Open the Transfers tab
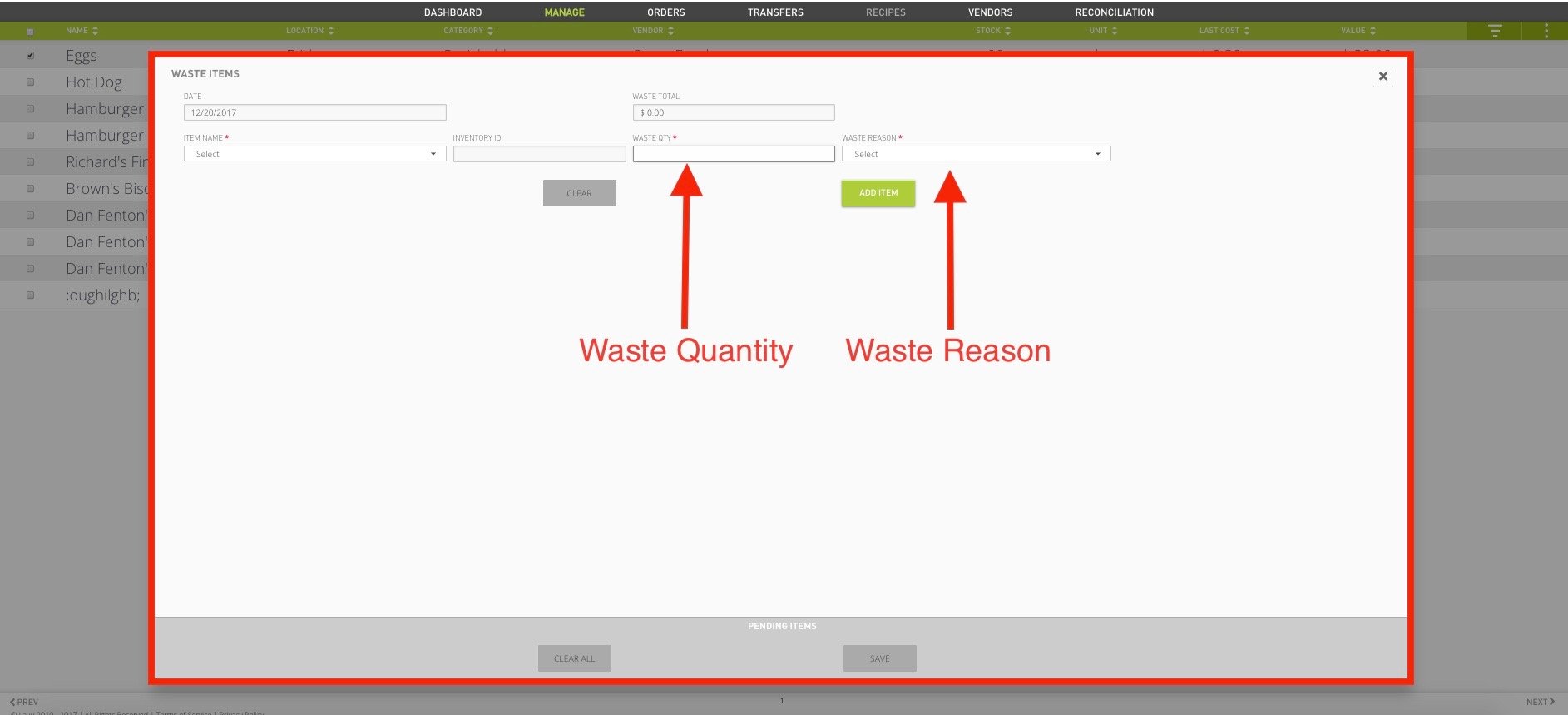The image size is (1568, 715). pyautogui.click(x=775, y=12)
